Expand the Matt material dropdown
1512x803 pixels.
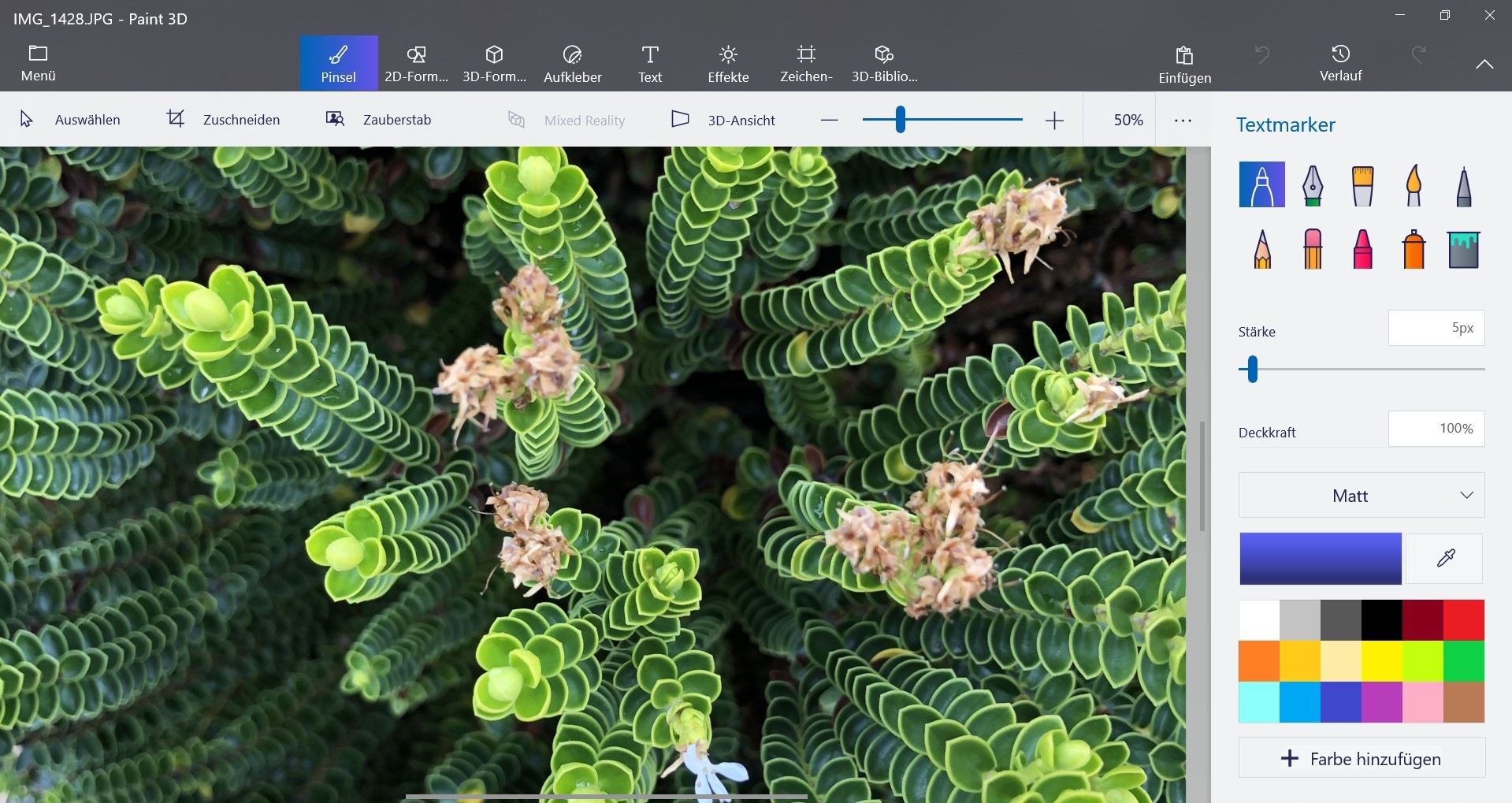tap(1362, 496)
